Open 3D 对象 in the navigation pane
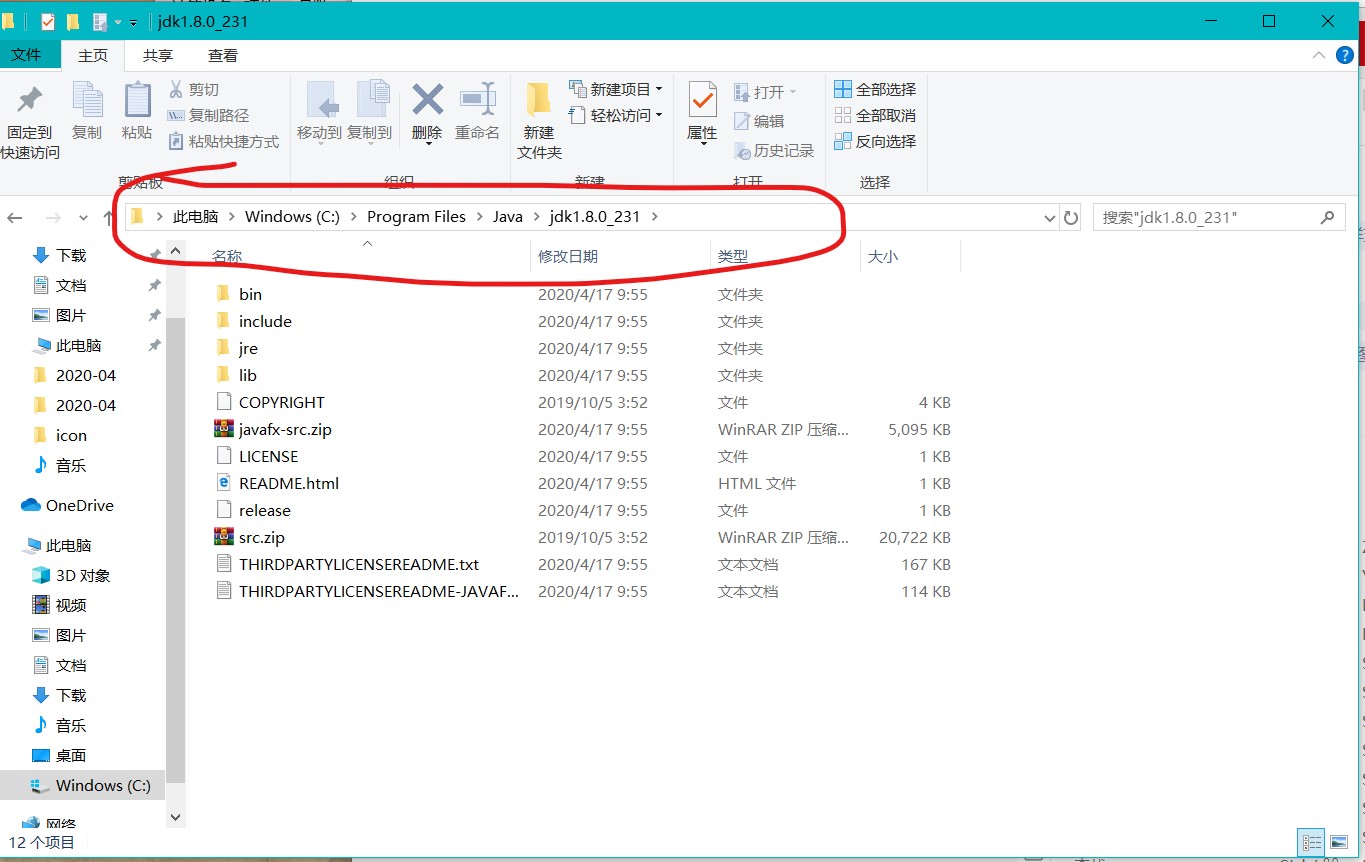Viewport: 1365px width, 862px height. coord(83,575)
